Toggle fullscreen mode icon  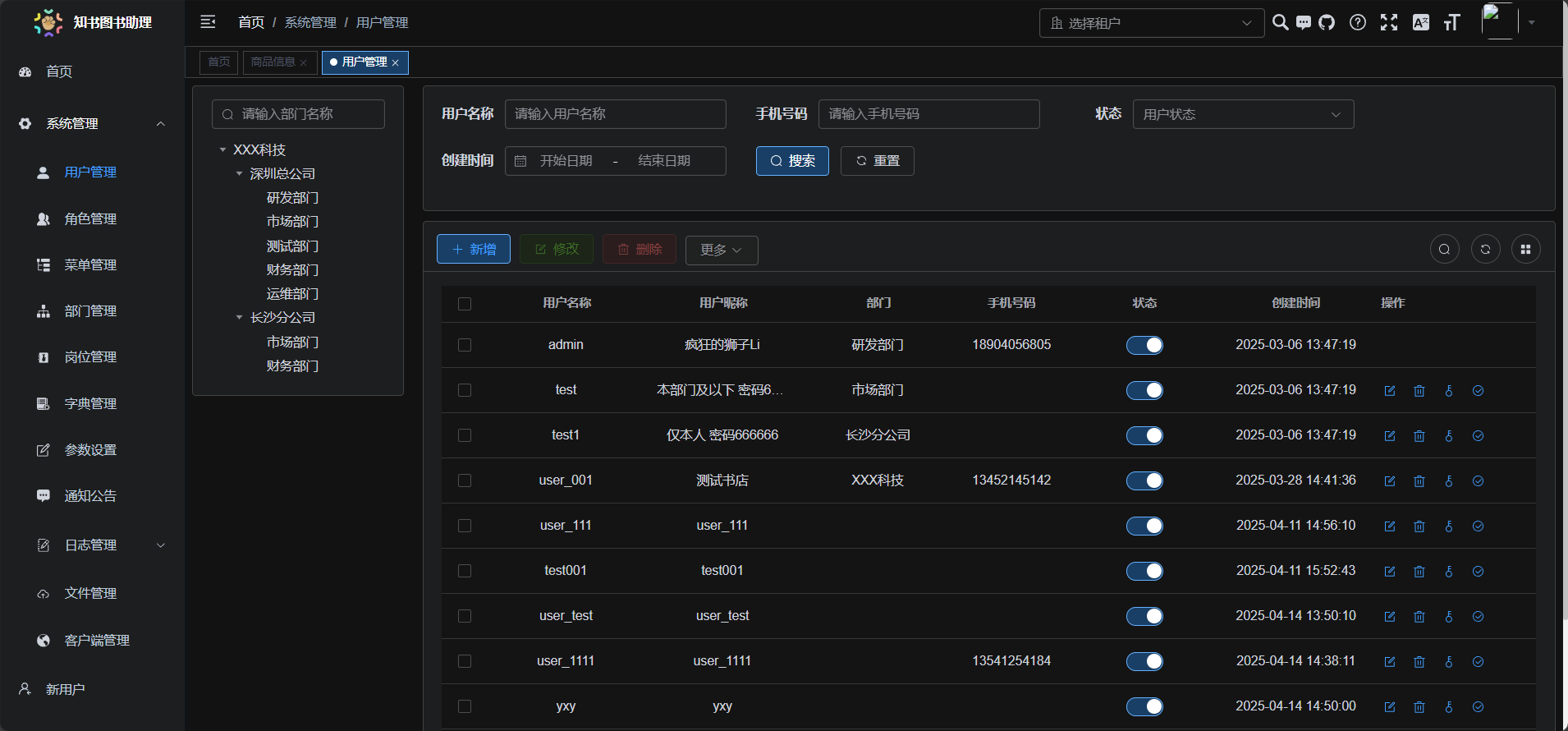(1389, 23)
